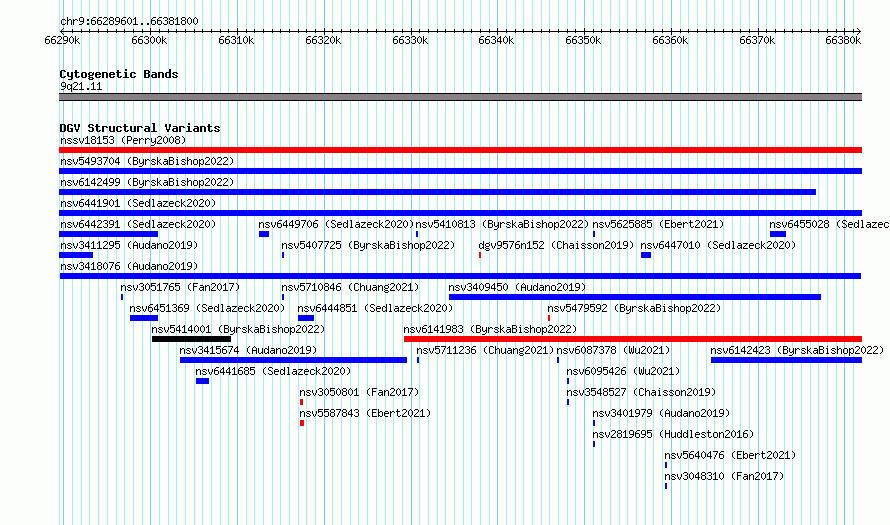
Task: Open the nsv6142423 (ByrskaBishop2022) label
Action: tap(797, 350)
